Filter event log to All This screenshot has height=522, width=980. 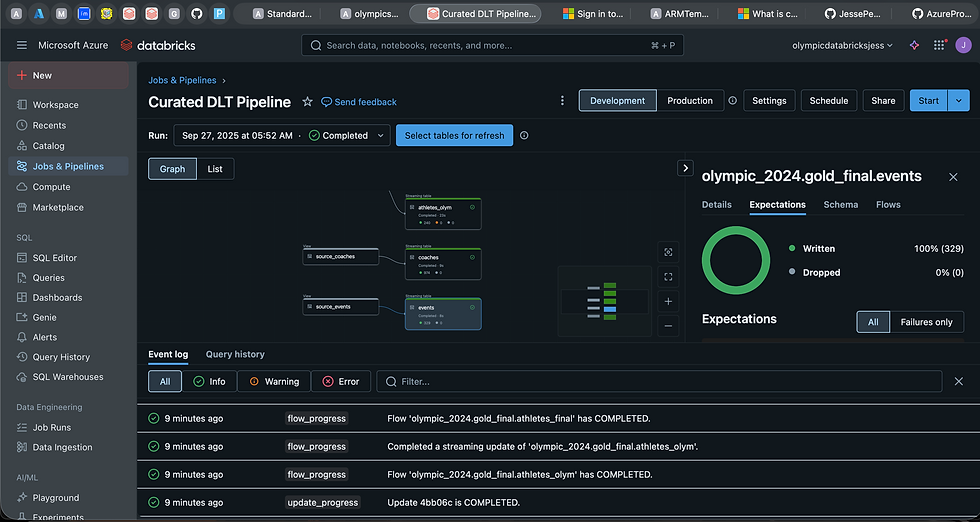165,381
